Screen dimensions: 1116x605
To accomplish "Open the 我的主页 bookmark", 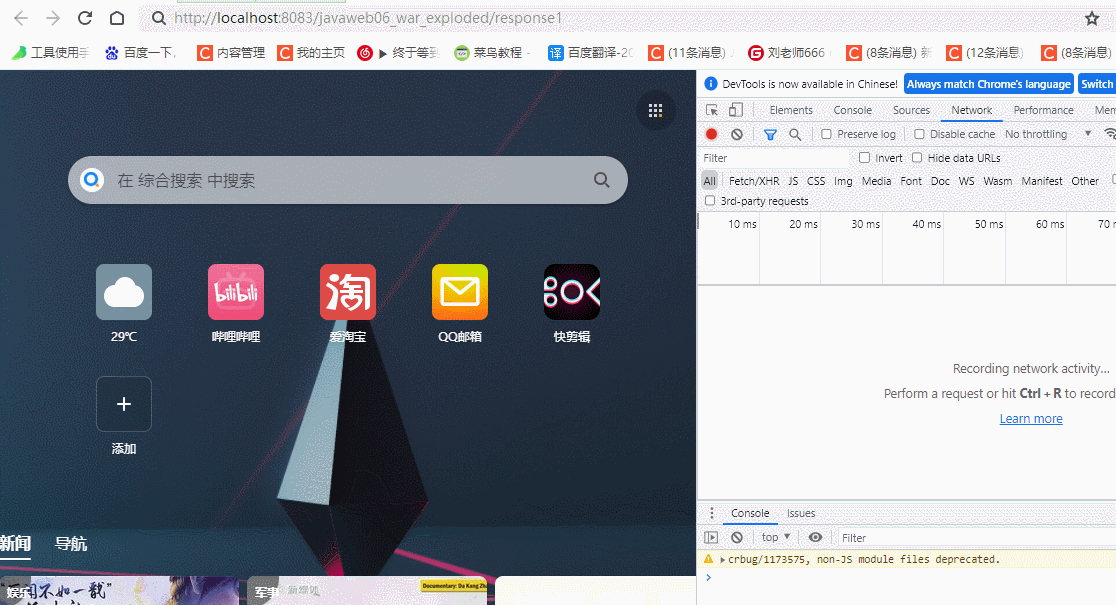I will pyautogui.click(x=311, y=53).
